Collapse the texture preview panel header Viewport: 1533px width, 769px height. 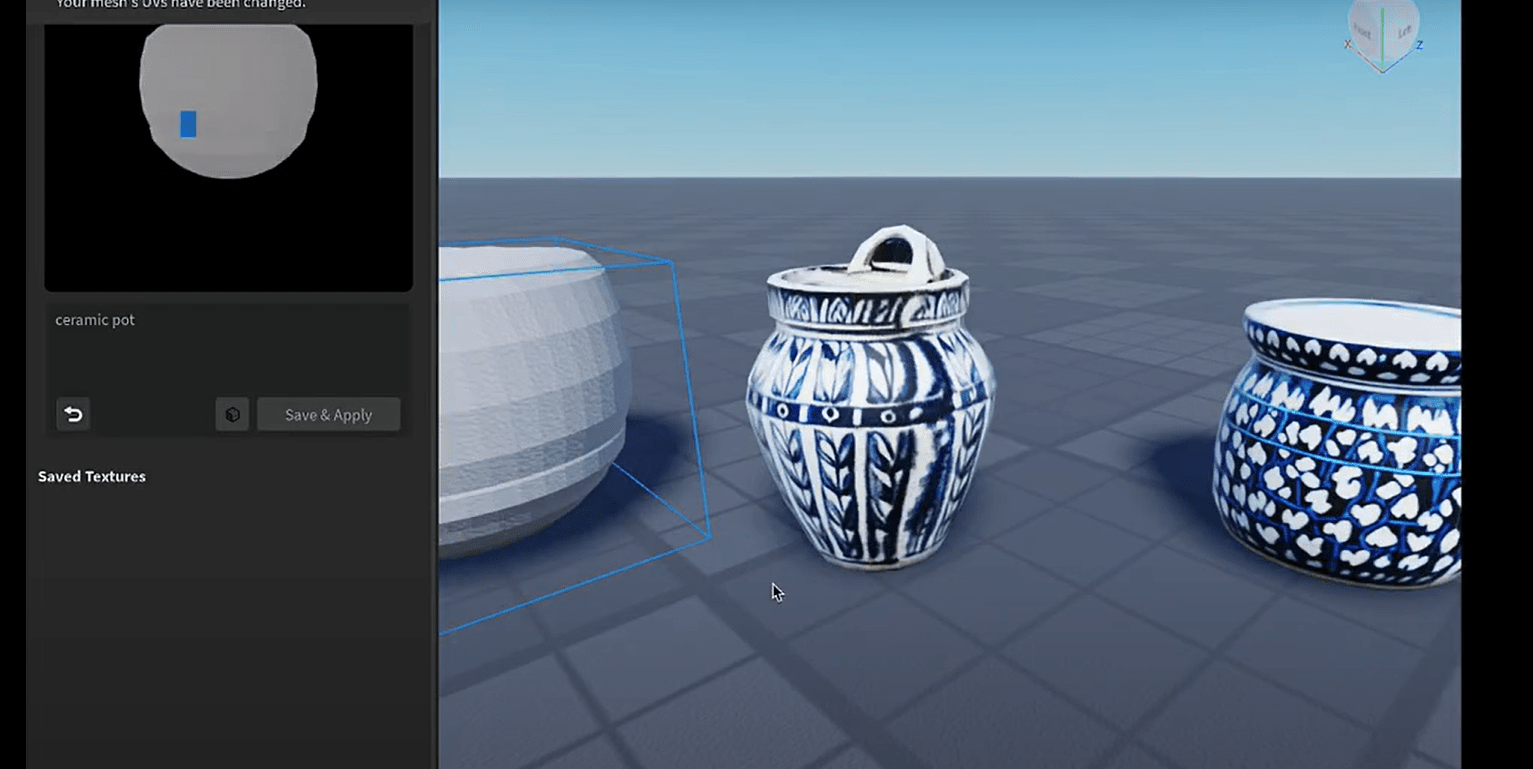(x=227, y=4)
